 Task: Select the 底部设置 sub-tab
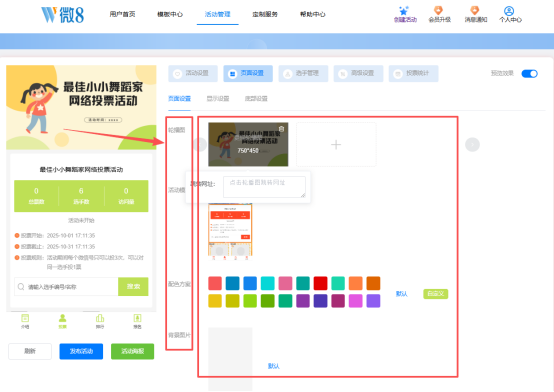pyautogui.click(x=256, y=99)
